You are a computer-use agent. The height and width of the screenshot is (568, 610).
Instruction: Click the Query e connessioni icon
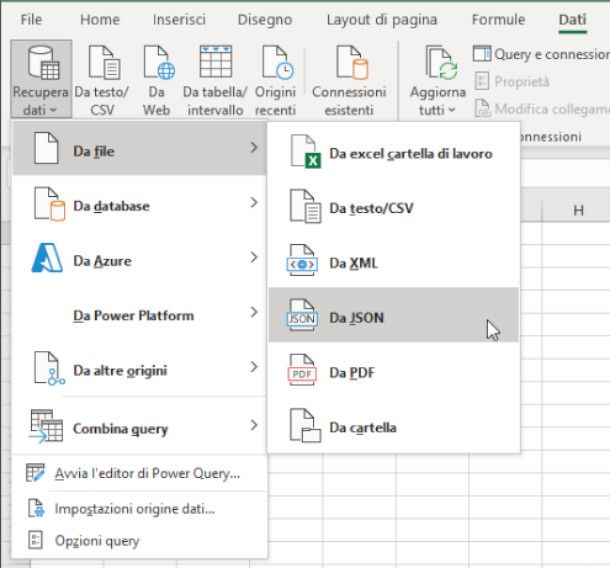point(482,54)
